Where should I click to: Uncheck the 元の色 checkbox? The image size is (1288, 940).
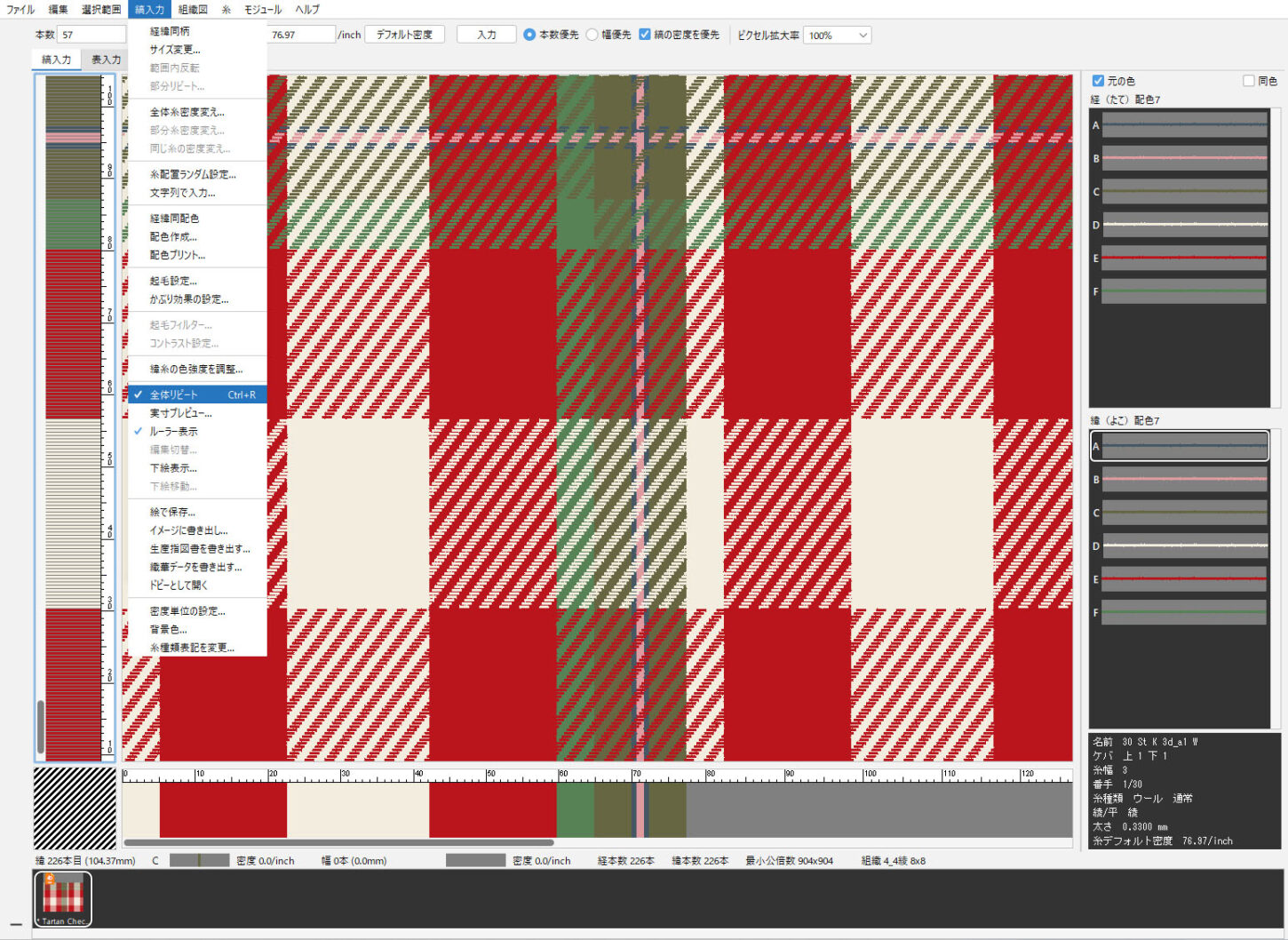click(1098, 81)
